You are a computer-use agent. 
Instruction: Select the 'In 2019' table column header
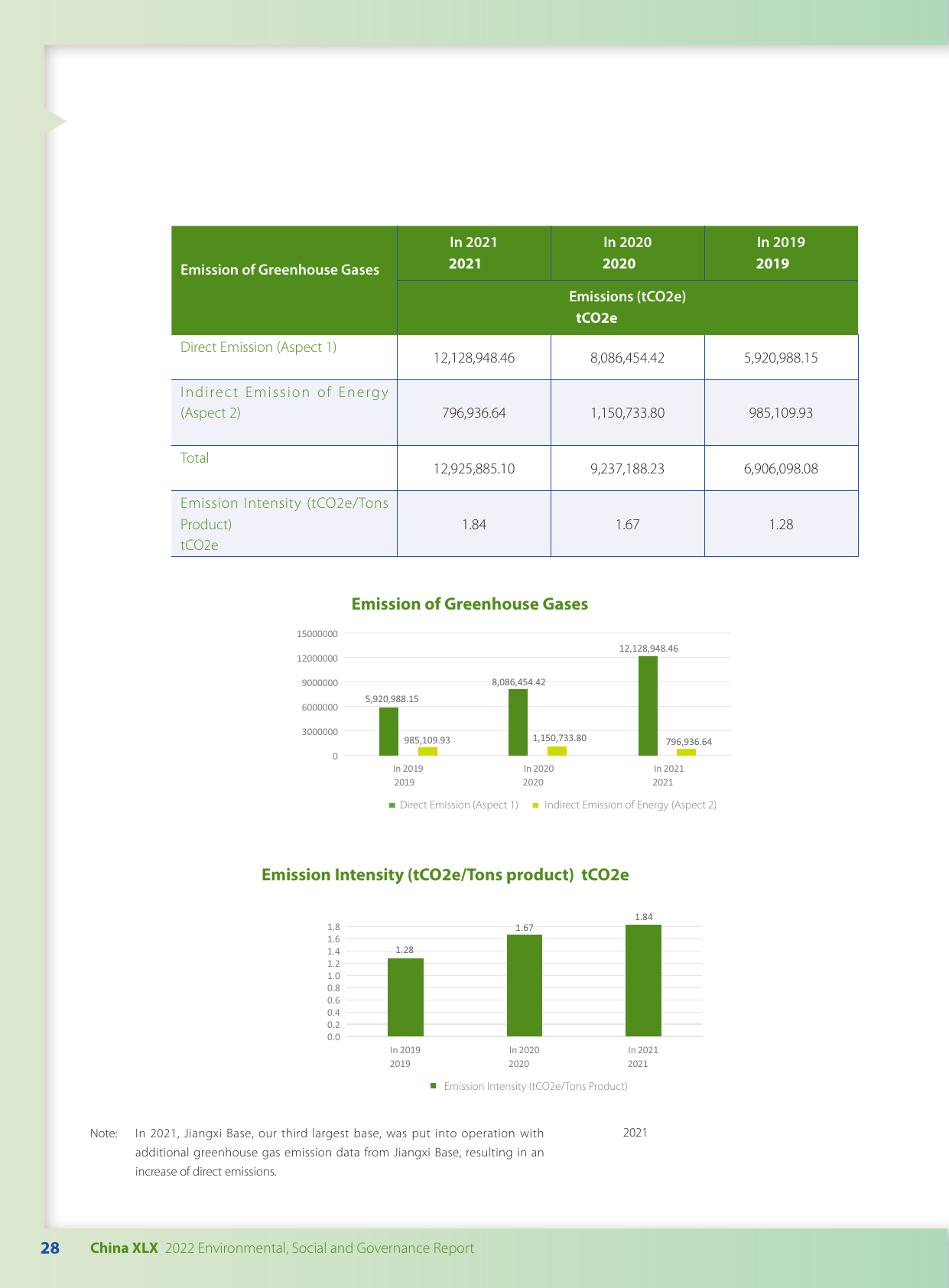pyautogui.click(x=781, y=252)
